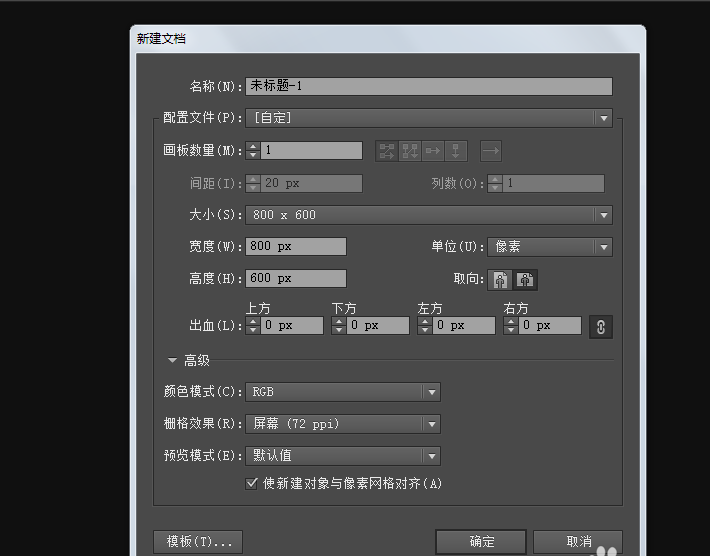Select grid by column artboard layout icon
This screenshot has width=710, height=556.
coord(409,151)
